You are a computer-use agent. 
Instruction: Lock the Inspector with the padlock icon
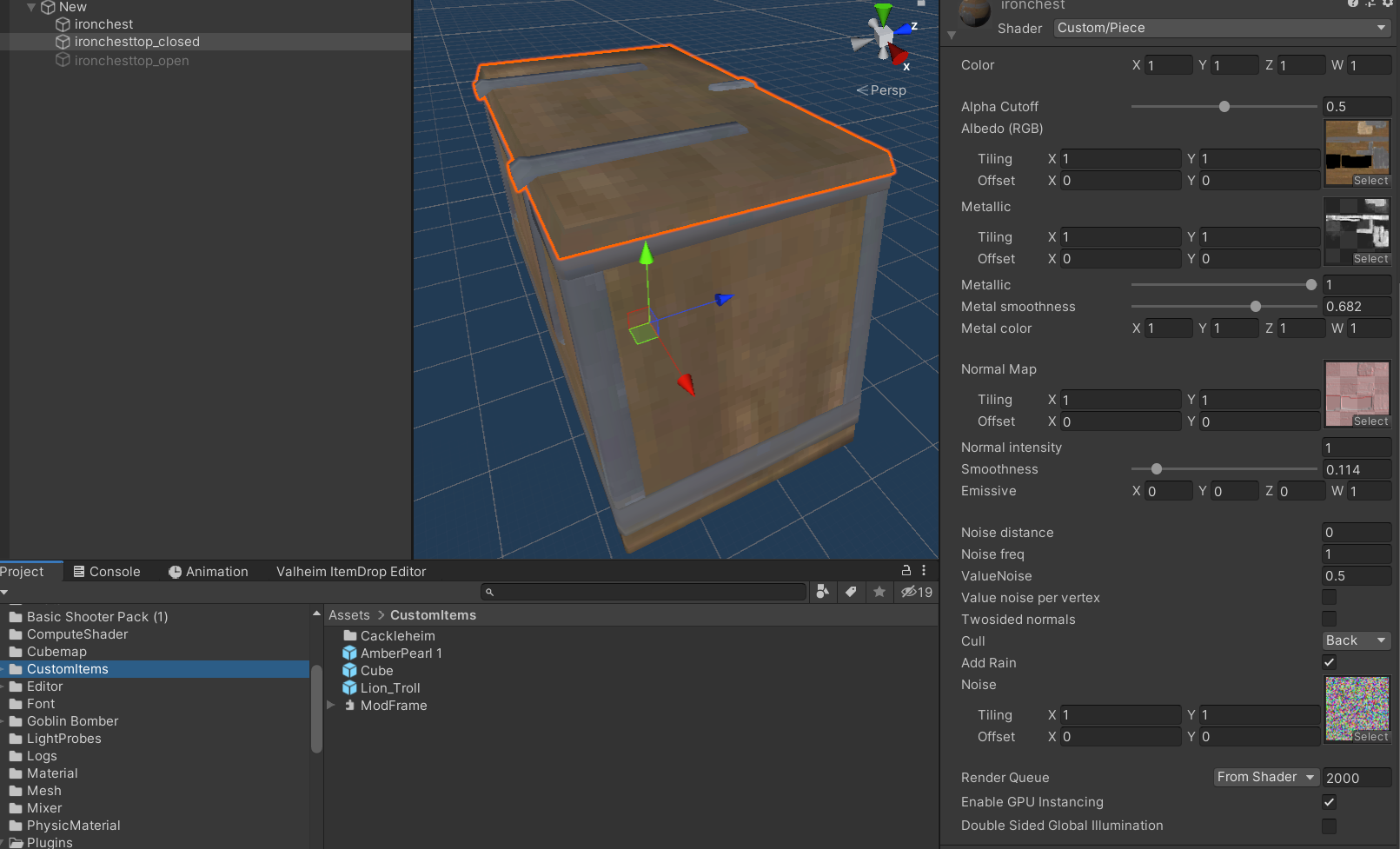point(906,570)
